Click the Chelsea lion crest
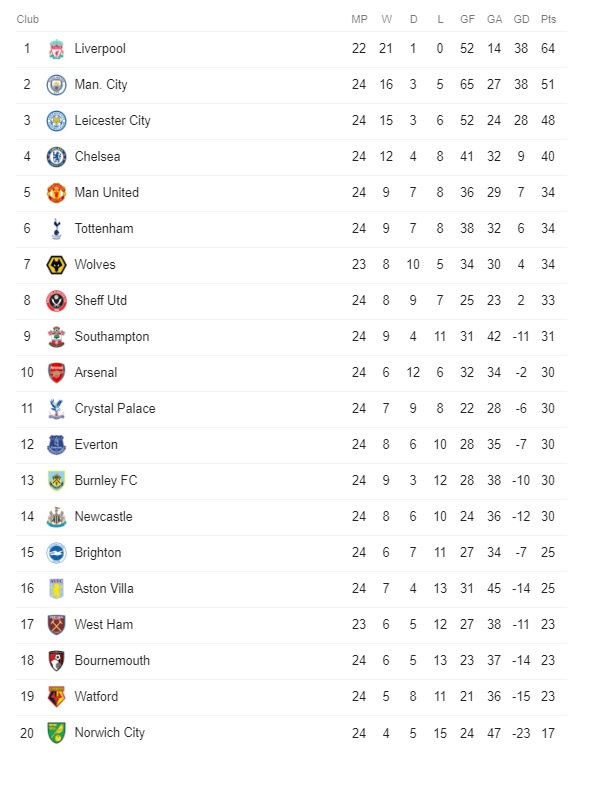 coord(56,157)
